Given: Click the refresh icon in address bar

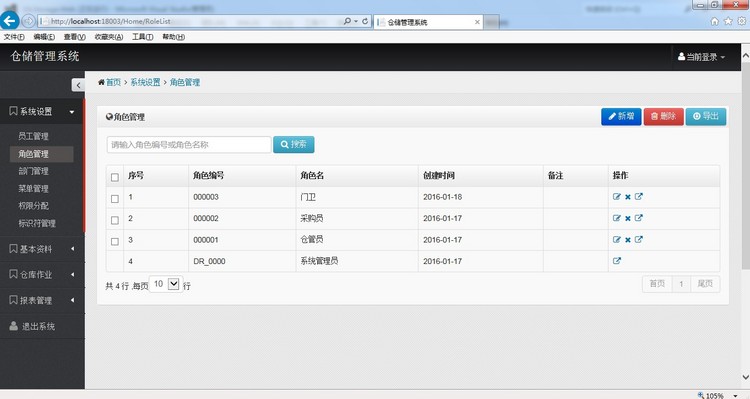Looking at the screenshot, I should coord(365,21).
